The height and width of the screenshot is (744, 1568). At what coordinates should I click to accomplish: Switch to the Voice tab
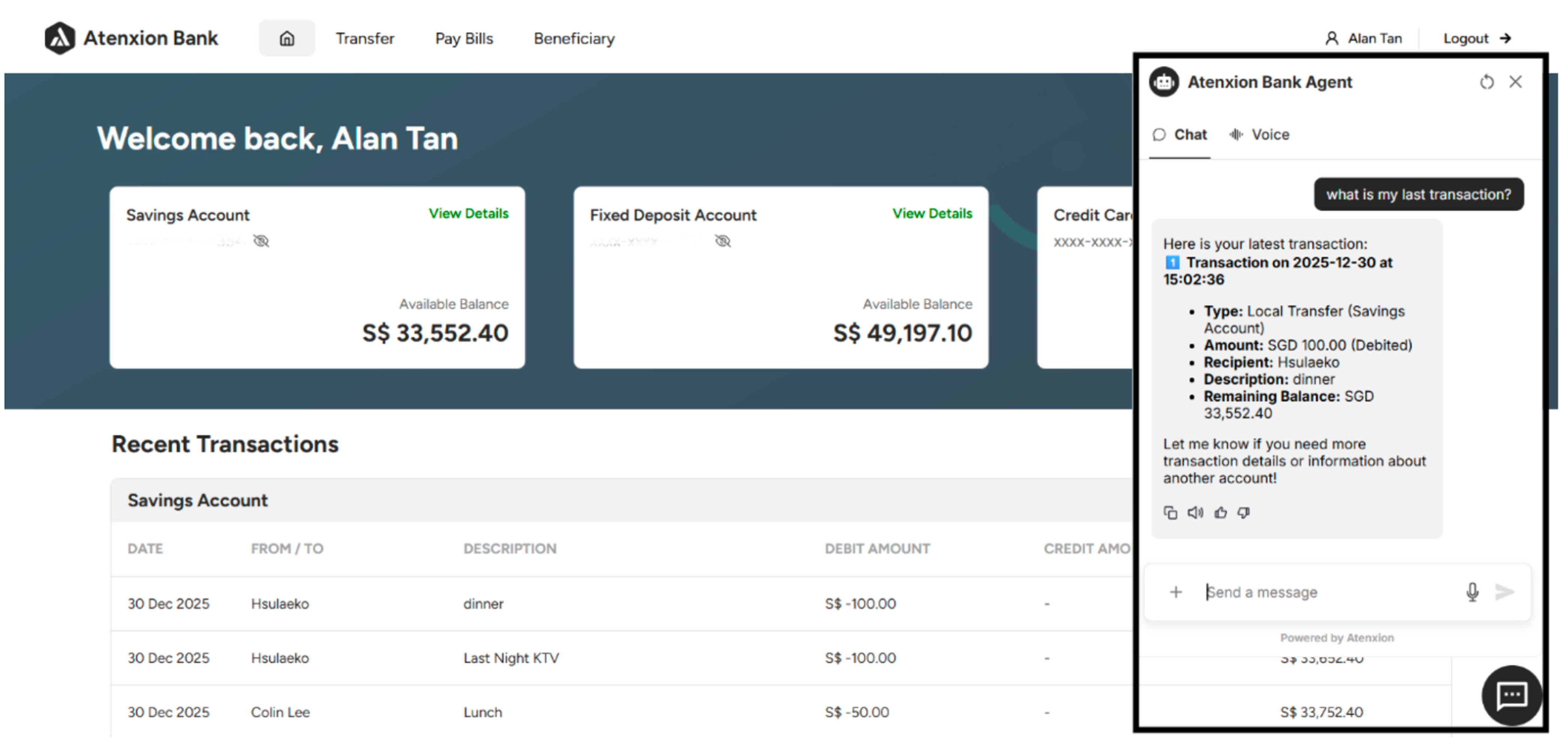tap(1259, 135)
